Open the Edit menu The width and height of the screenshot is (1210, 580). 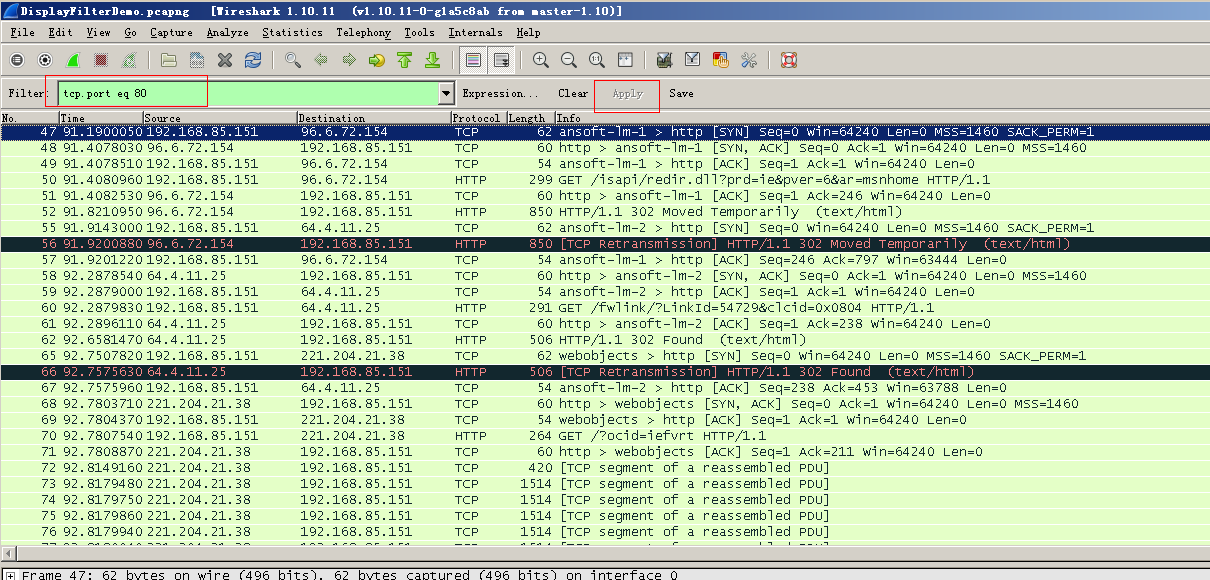click(60, 32)
